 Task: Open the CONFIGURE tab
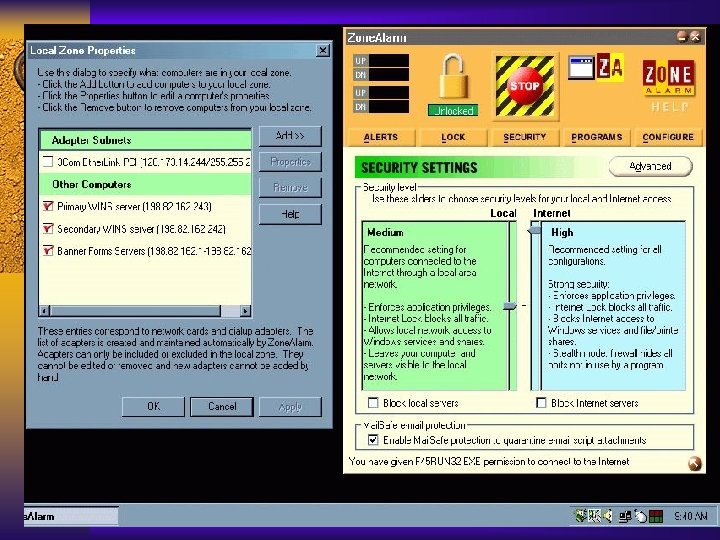pos(668,137)
